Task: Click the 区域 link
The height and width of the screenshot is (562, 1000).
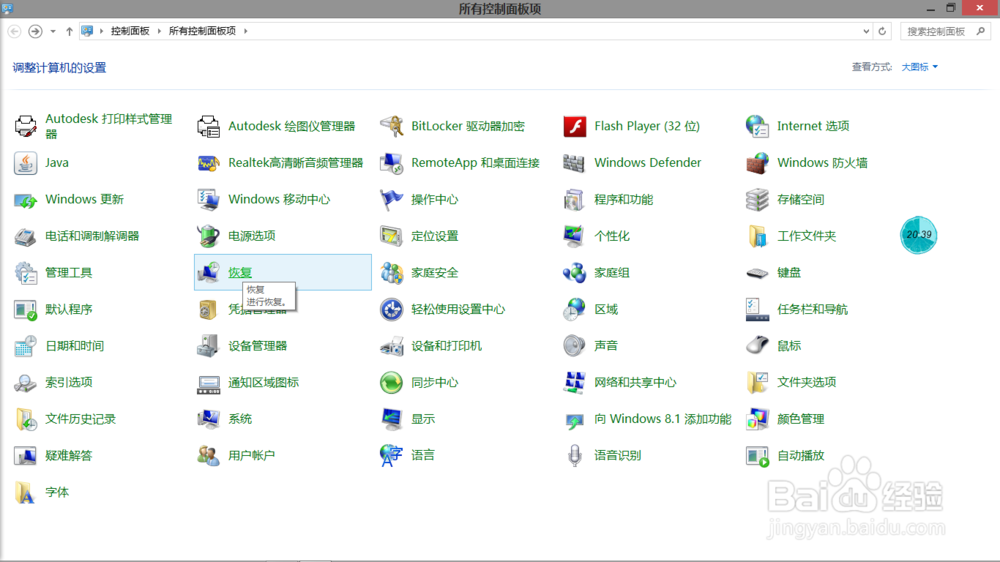Action: point(606,309)
